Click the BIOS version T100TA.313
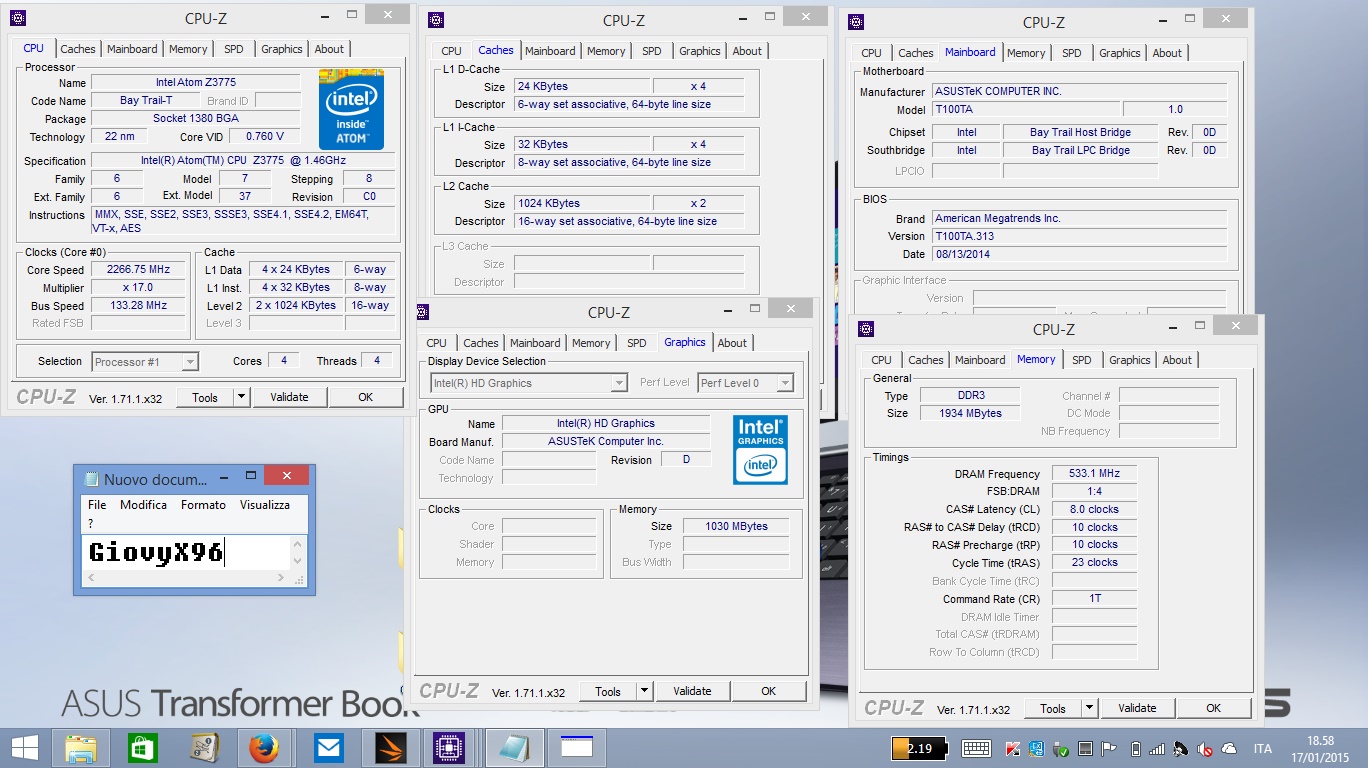1368x768 pixels. pos(1079,236)
